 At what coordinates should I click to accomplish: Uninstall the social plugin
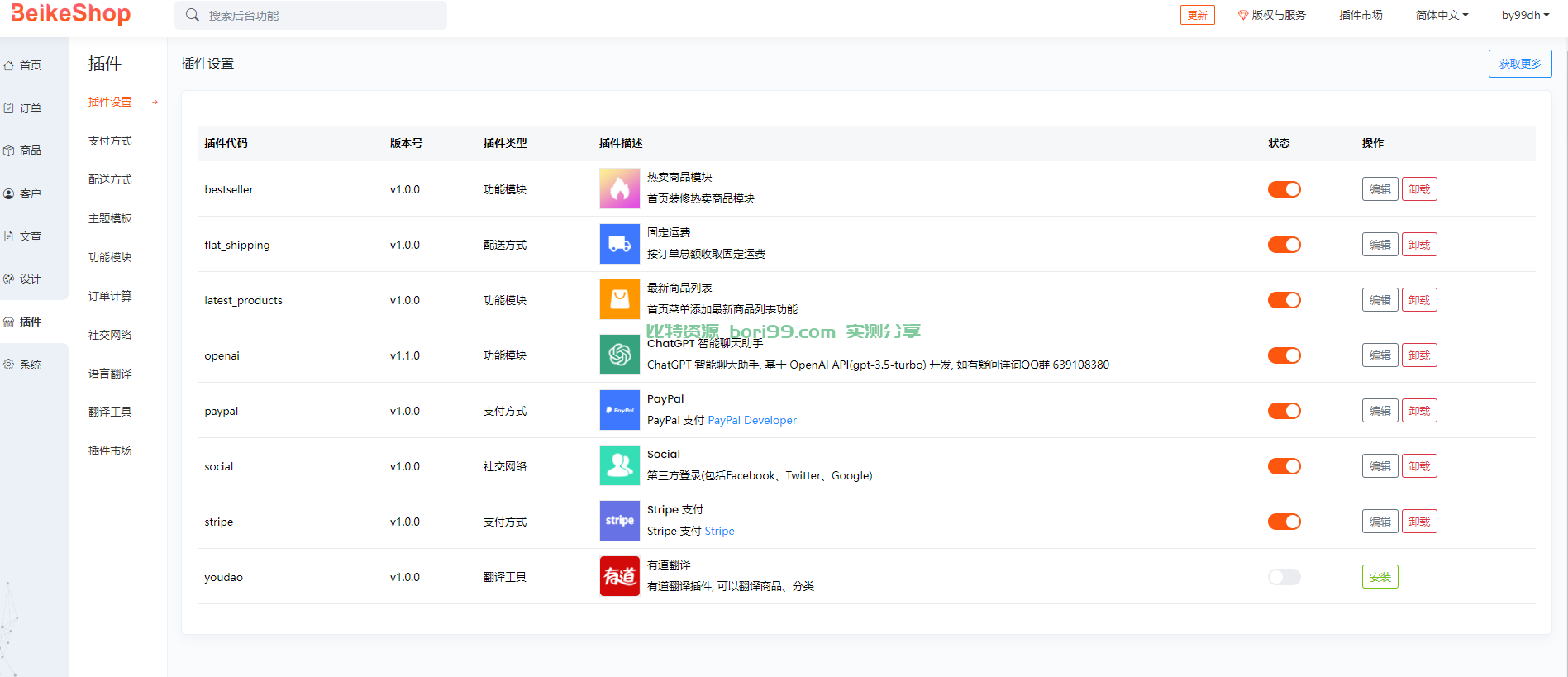pyautogui.click(x=1419, y=466)
